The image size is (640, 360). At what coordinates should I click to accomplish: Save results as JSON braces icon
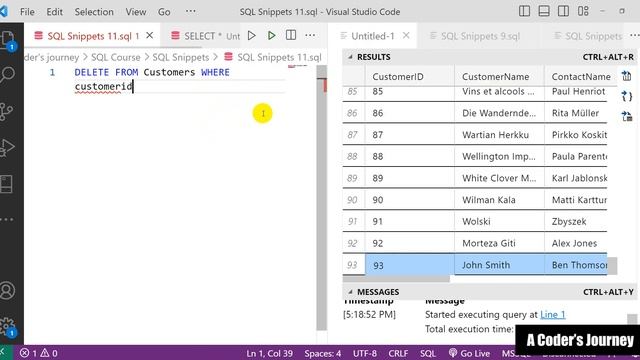pos(627,96)
